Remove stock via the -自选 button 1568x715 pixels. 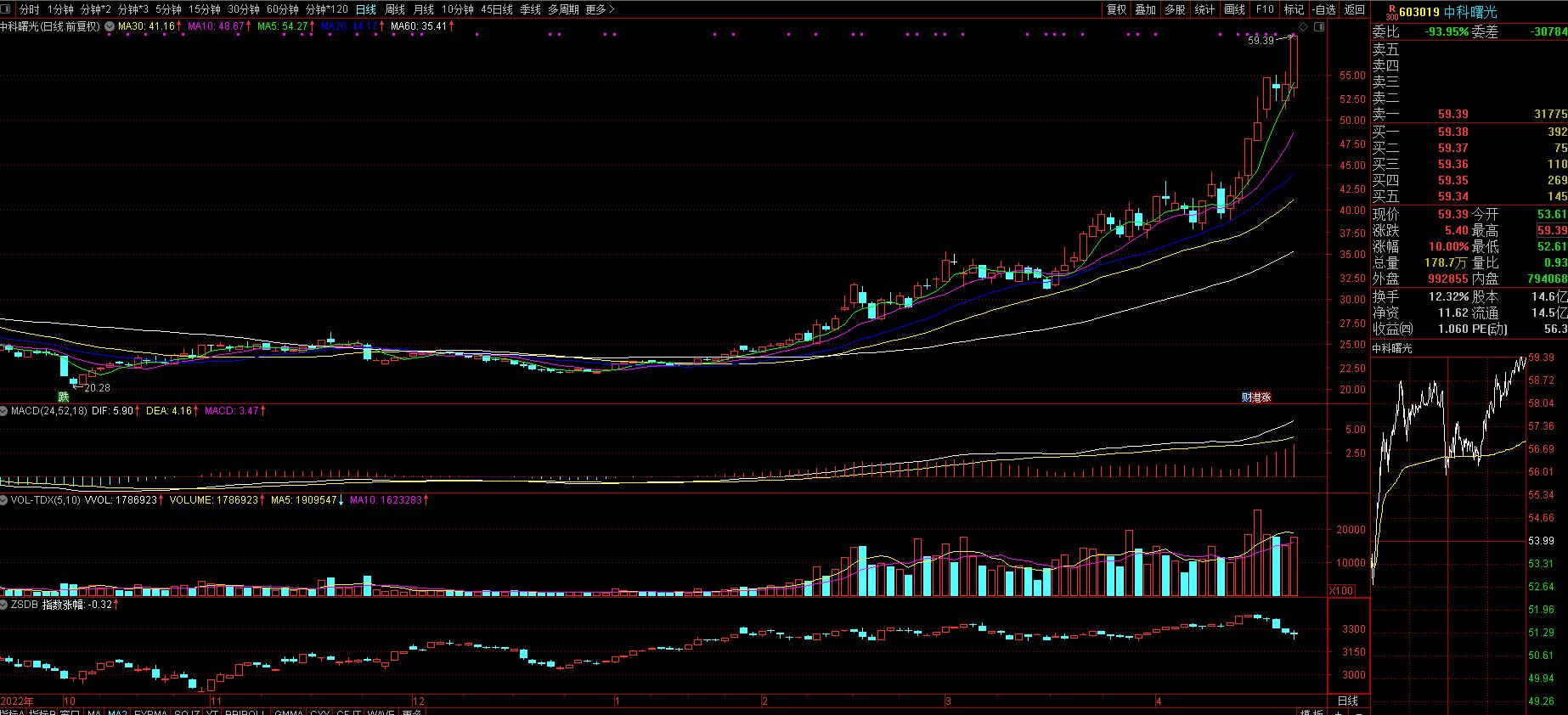click(1323, 9)
